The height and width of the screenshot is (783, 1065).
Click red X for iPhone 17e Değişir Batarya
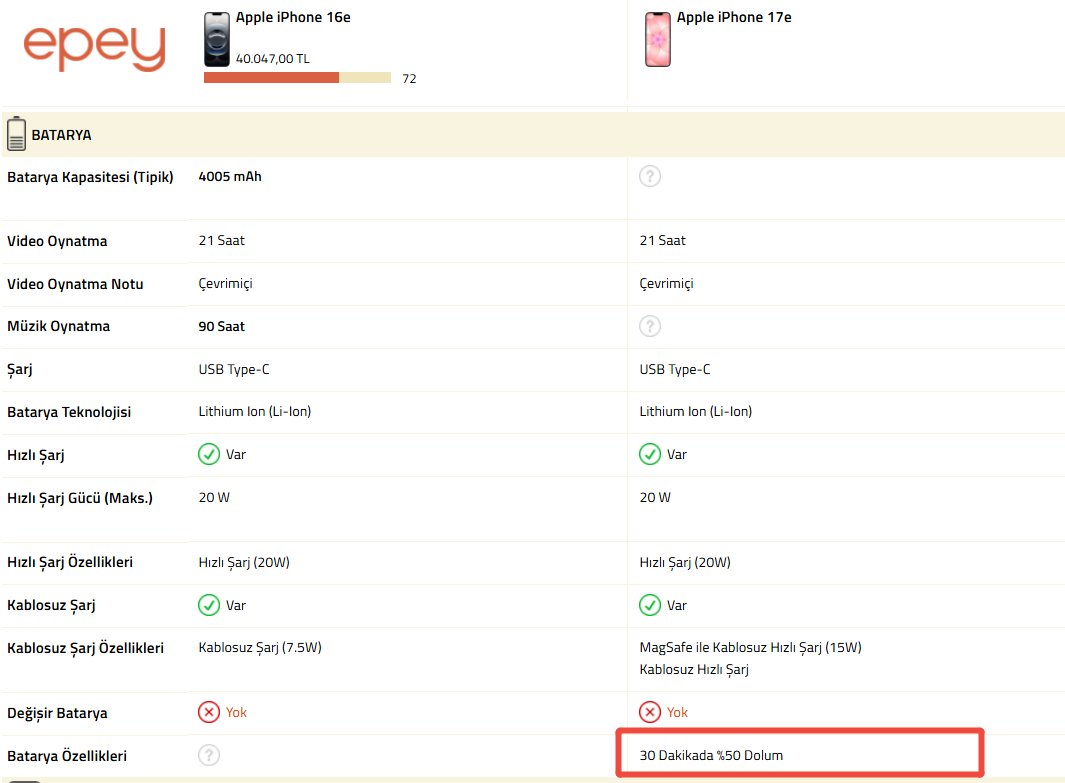650,713
